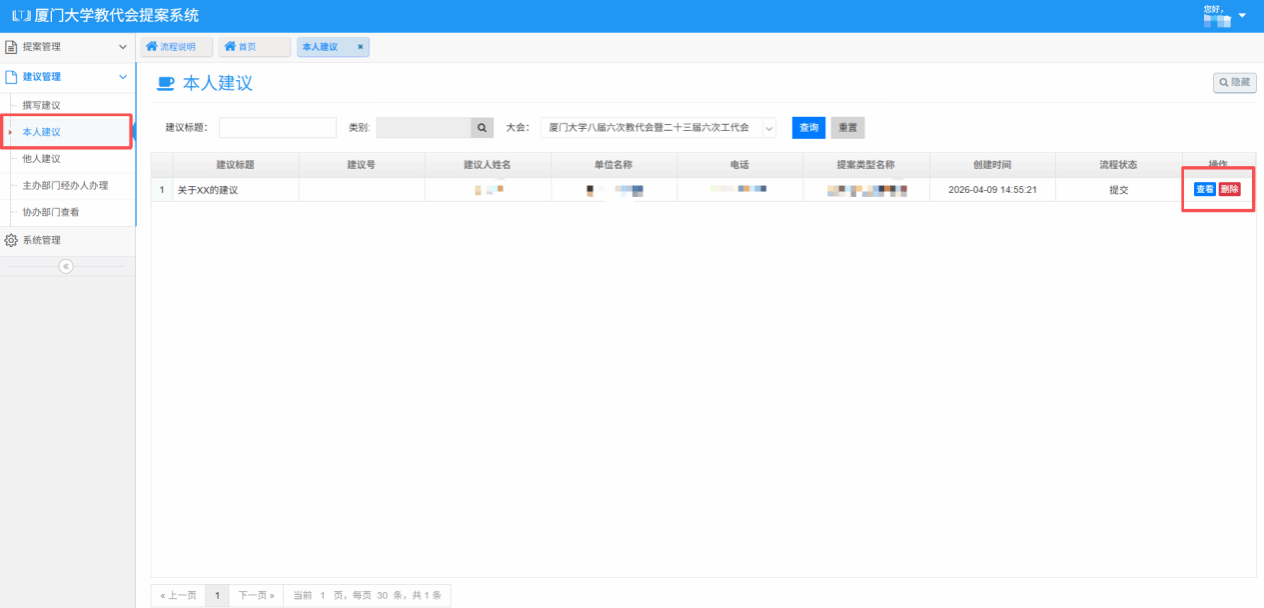Viewport: 1264px width, 608px height.
Task: Switch to the 首页 tab
Action: click(x=254, y=47)
